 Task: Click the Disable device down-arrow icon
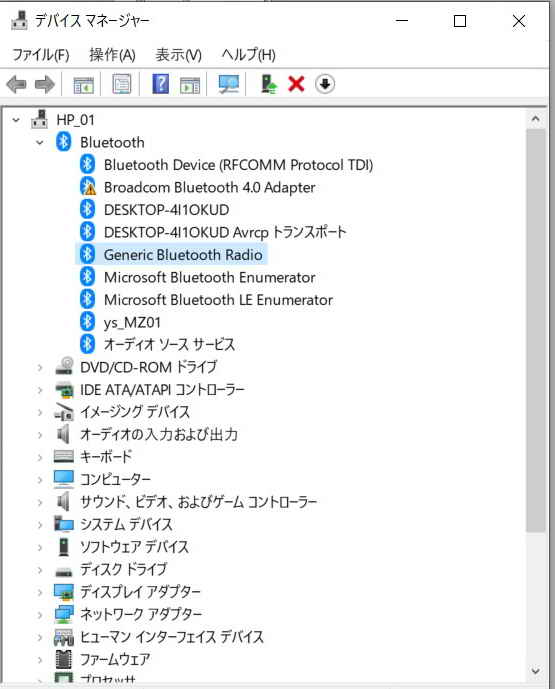[x=325, y=83]
